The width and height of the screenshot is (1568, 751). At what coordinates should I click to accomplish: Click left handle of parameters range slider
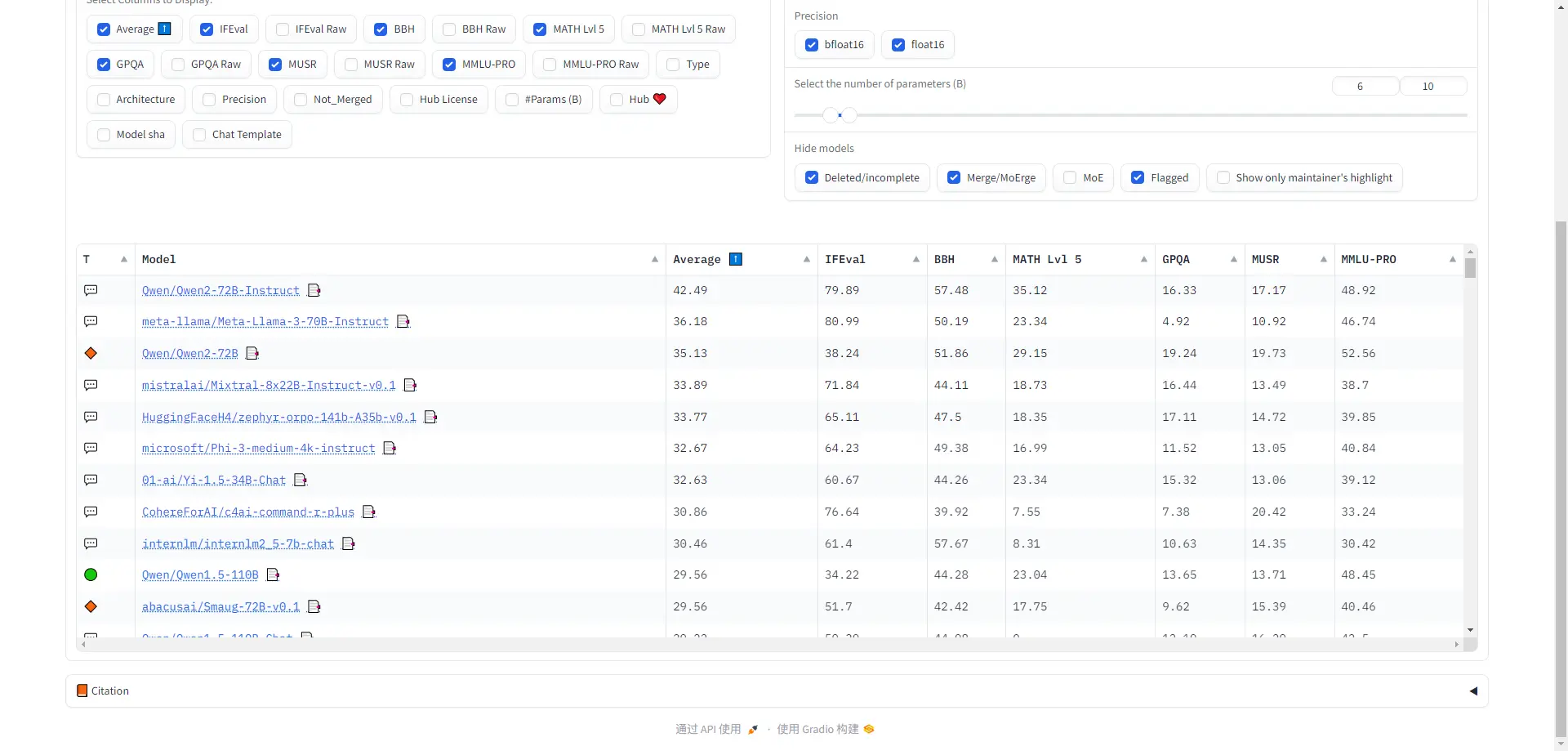830,115
